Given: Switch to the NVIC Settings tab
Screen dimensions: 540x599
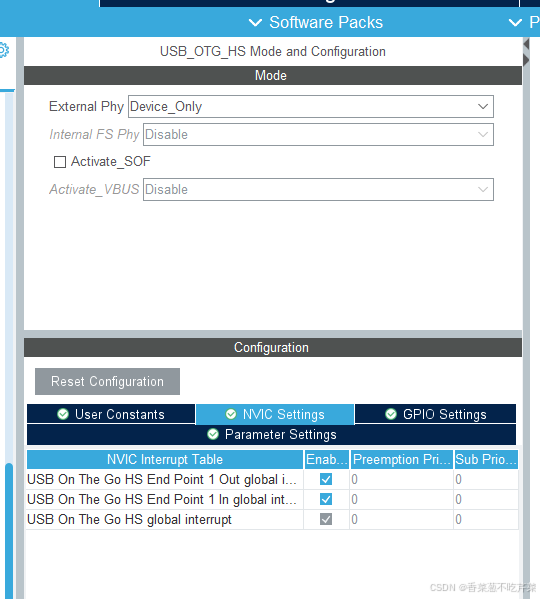Looking at the screenshot, I should click(275, 414).
